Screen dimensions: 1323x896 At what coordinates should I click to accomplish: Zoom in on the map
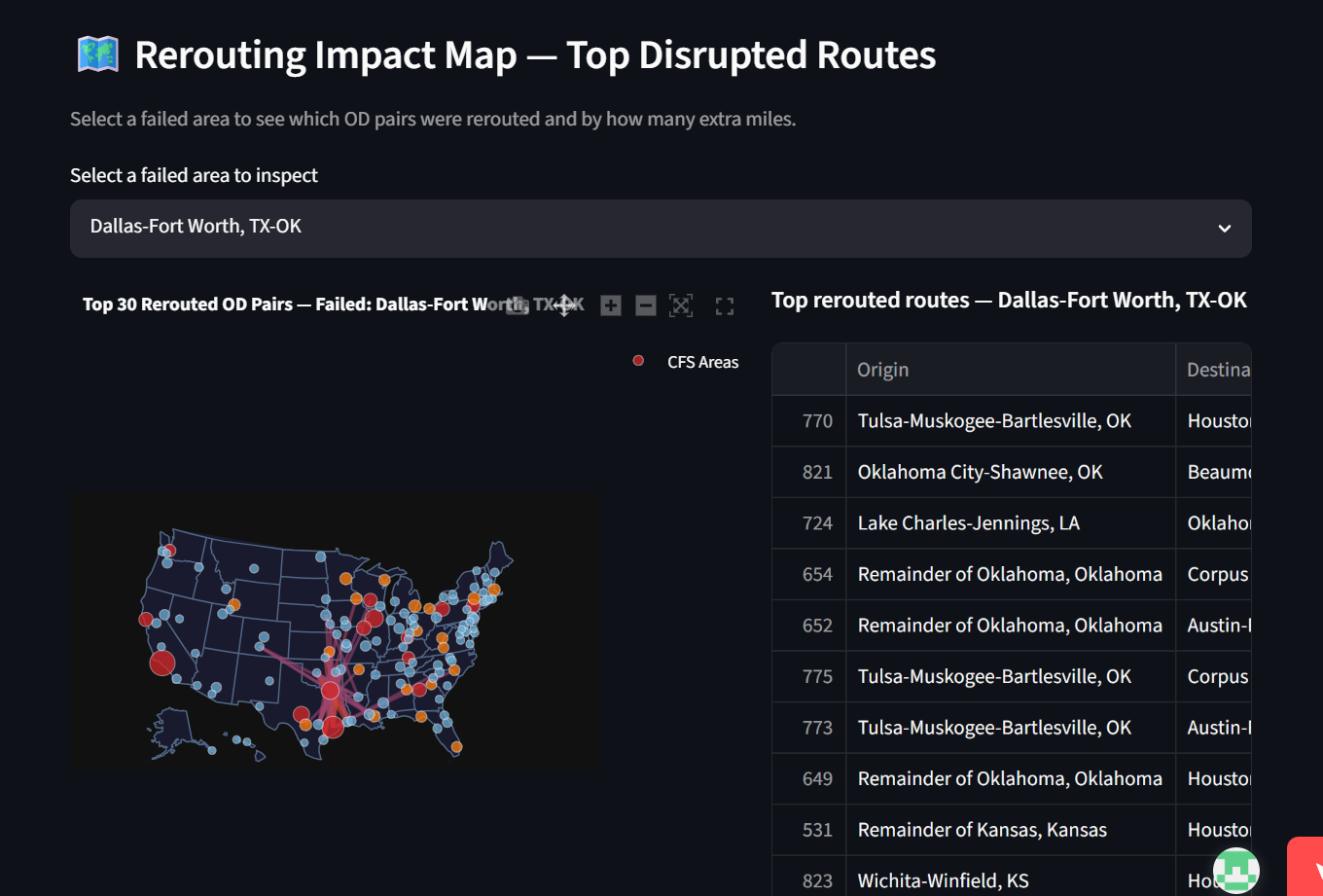pos(611,305)
